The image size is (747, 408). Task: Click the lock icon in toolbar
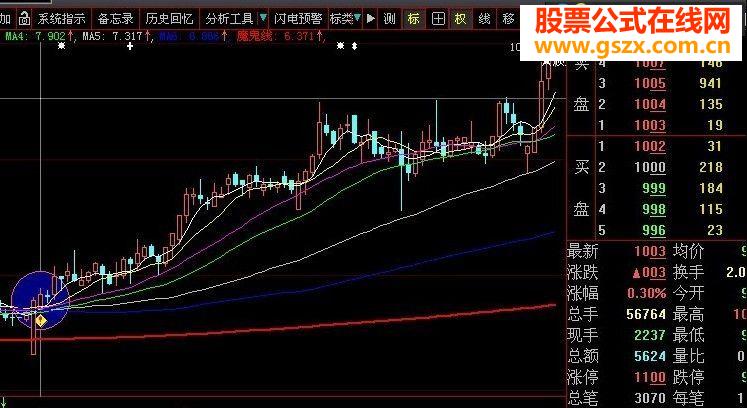(x=24, y=19)
